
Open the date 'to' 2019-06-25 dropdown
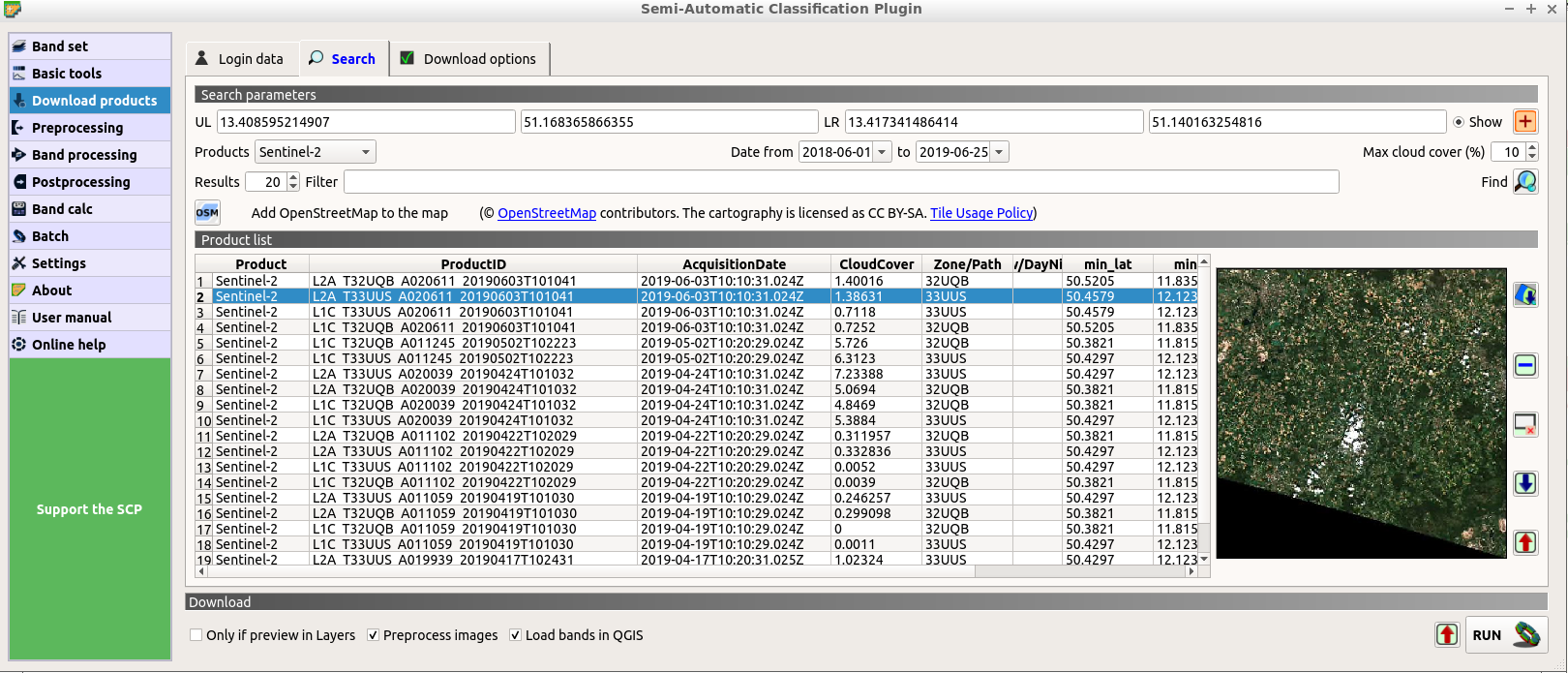[999, 152]
